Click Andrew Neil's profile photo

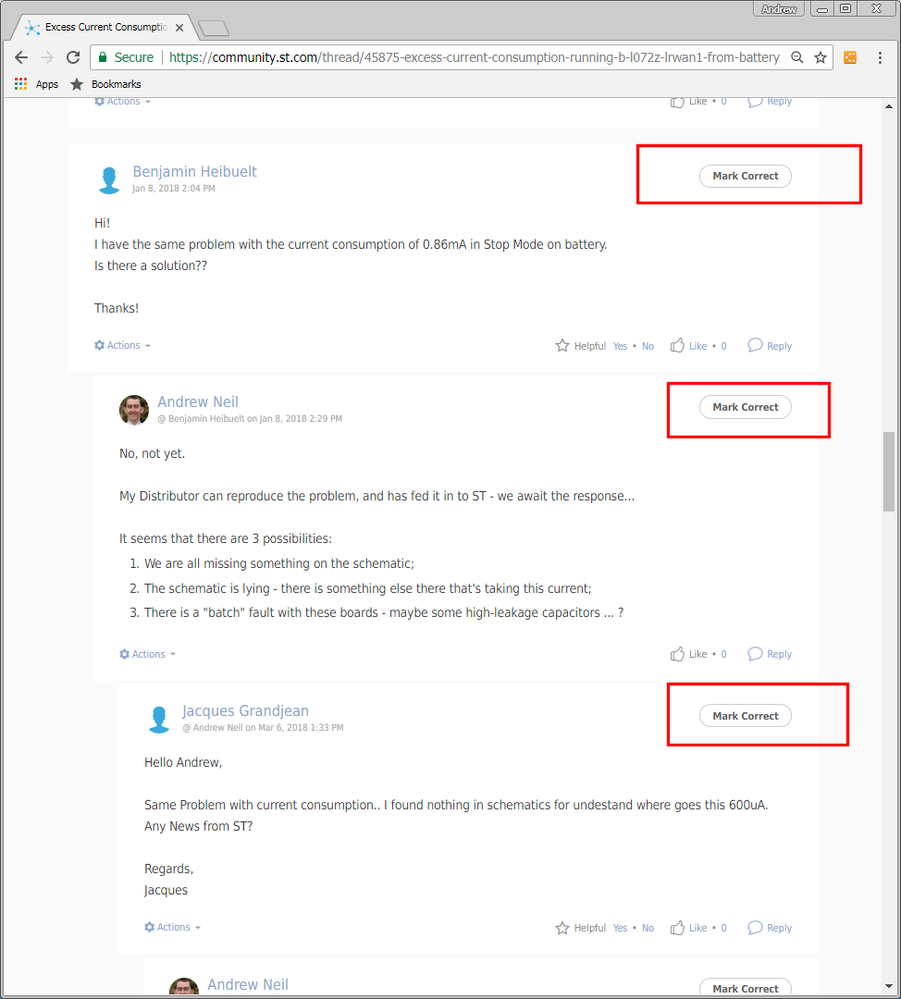(x=134, y=410)
